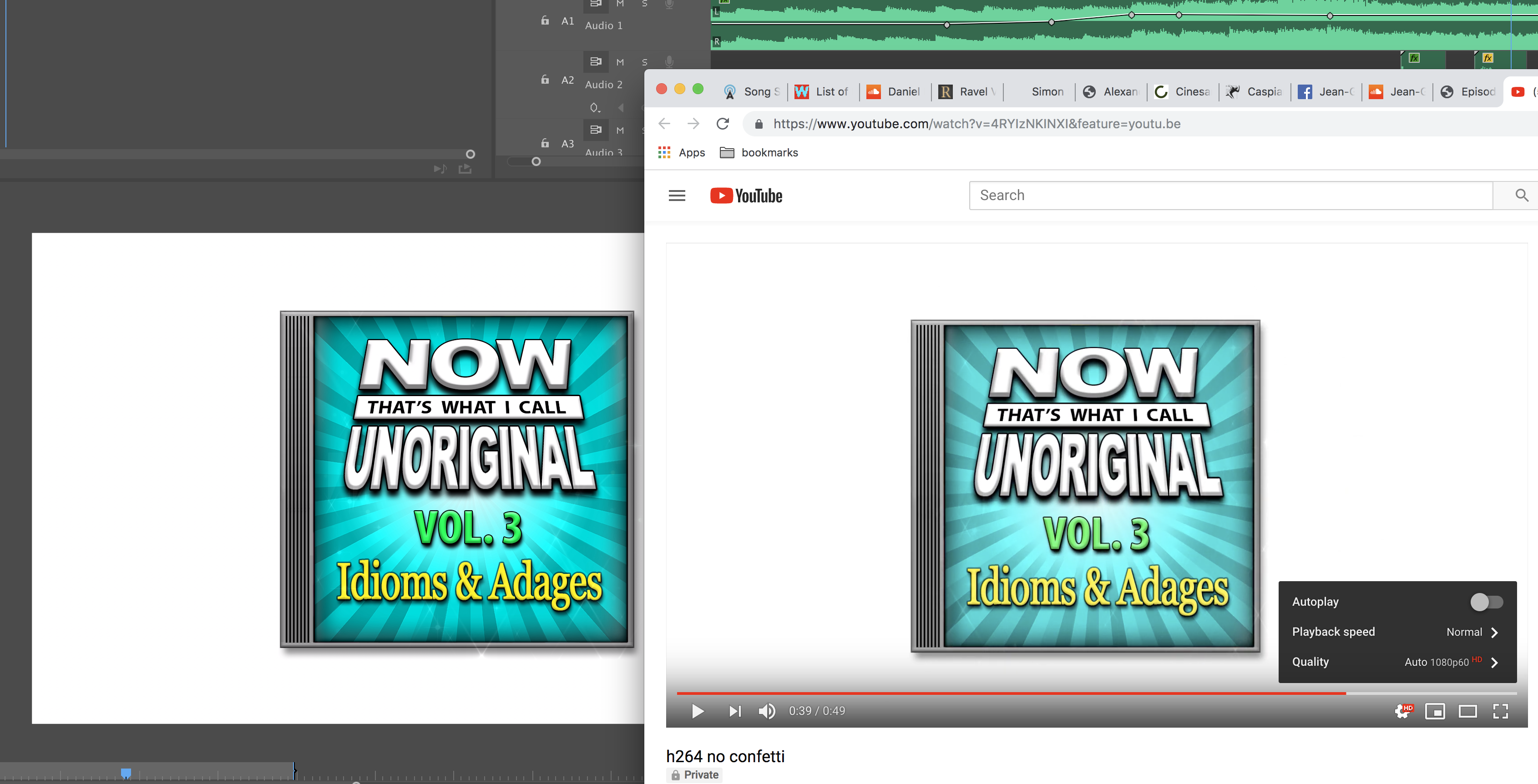This screenshot has width=1538, height=784.
Task: Open the Apps bookmark shortcut
Action: (x=681, y=153)
